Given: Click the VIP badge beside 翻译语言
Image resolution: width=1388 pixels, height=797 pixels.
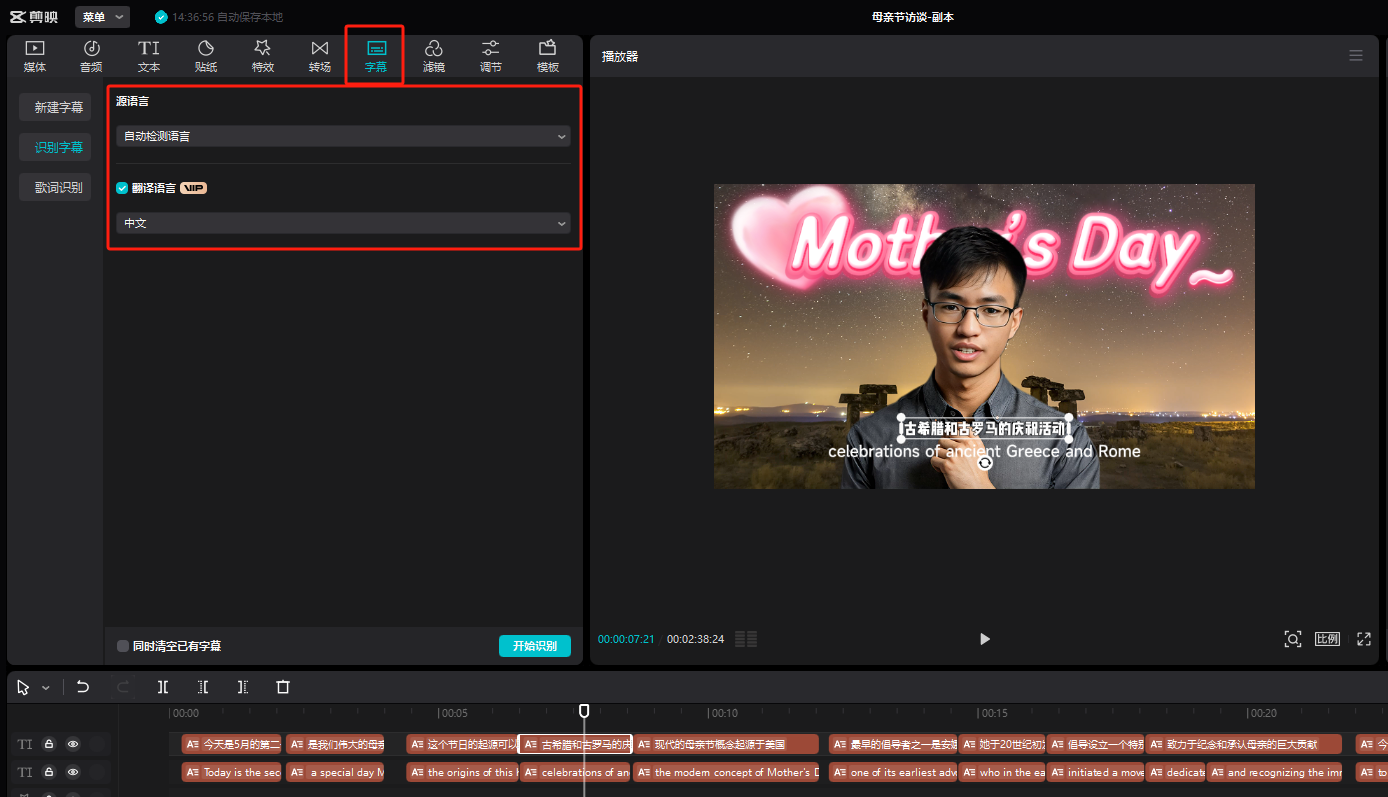Looking at the screenshot, I should (194, 188).
